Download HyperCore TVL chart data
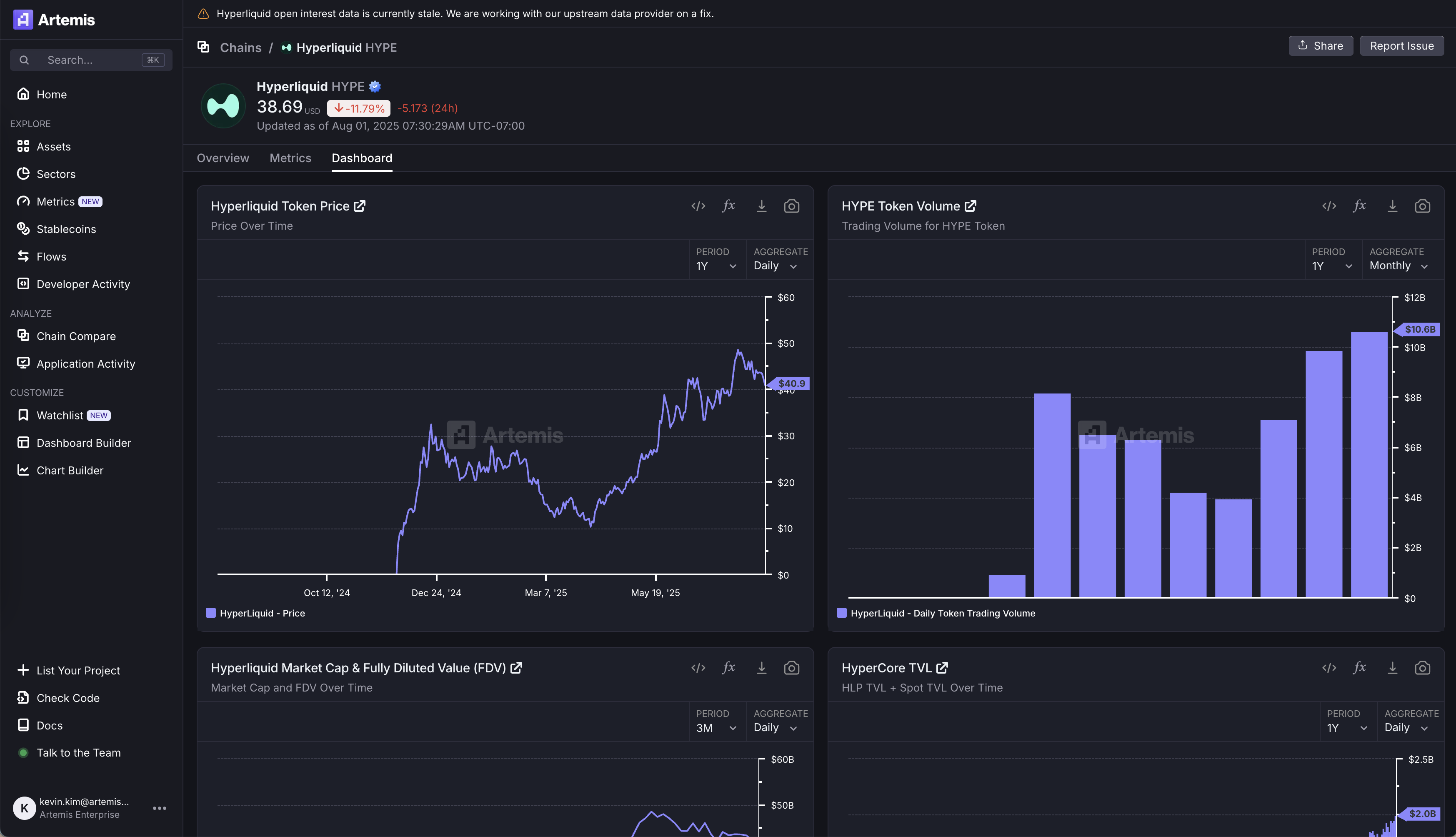This screenshot has height=837, width=1456. pyautogui.click(x=1392, y=667)
